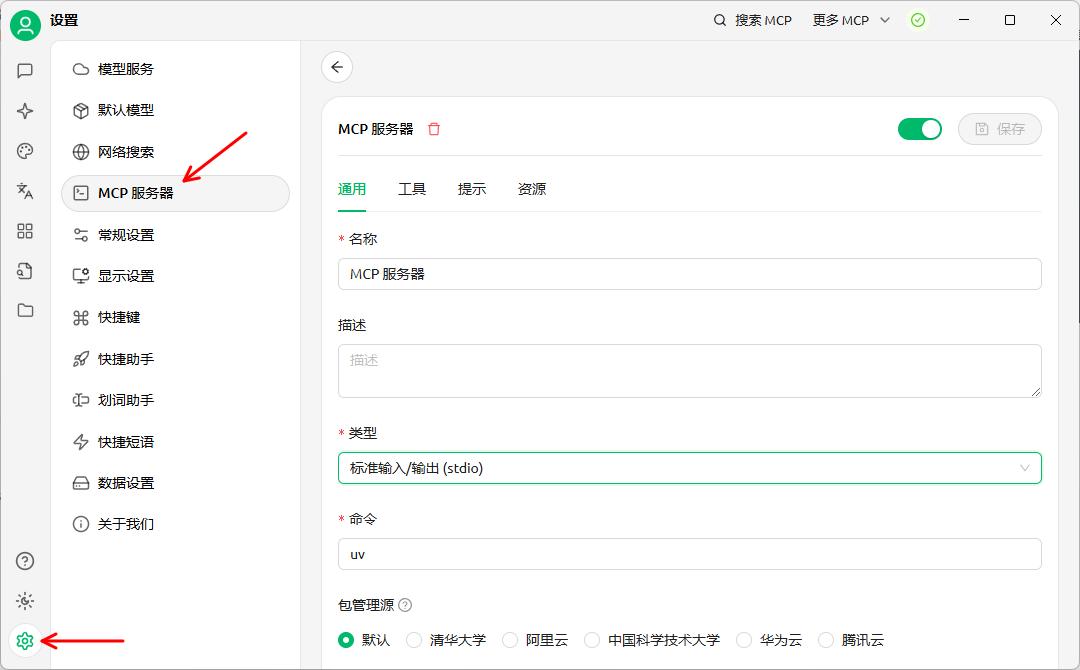The image size is (1080, 670).
Task: Open the knowledge base sidebar icon
Action: [25, 271]
